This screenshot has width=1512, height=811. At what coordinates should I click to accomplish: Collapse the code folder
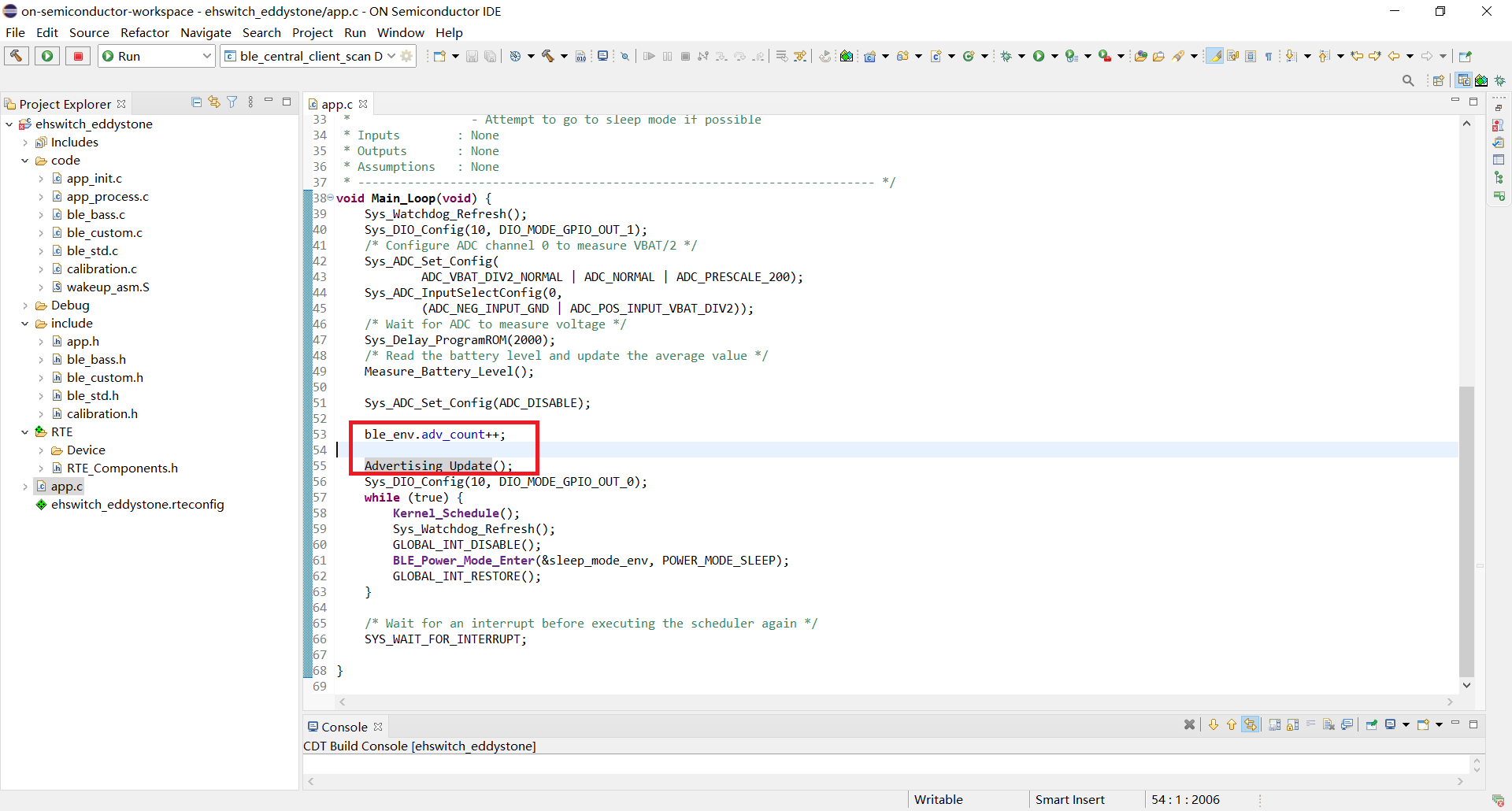[25, 161]
